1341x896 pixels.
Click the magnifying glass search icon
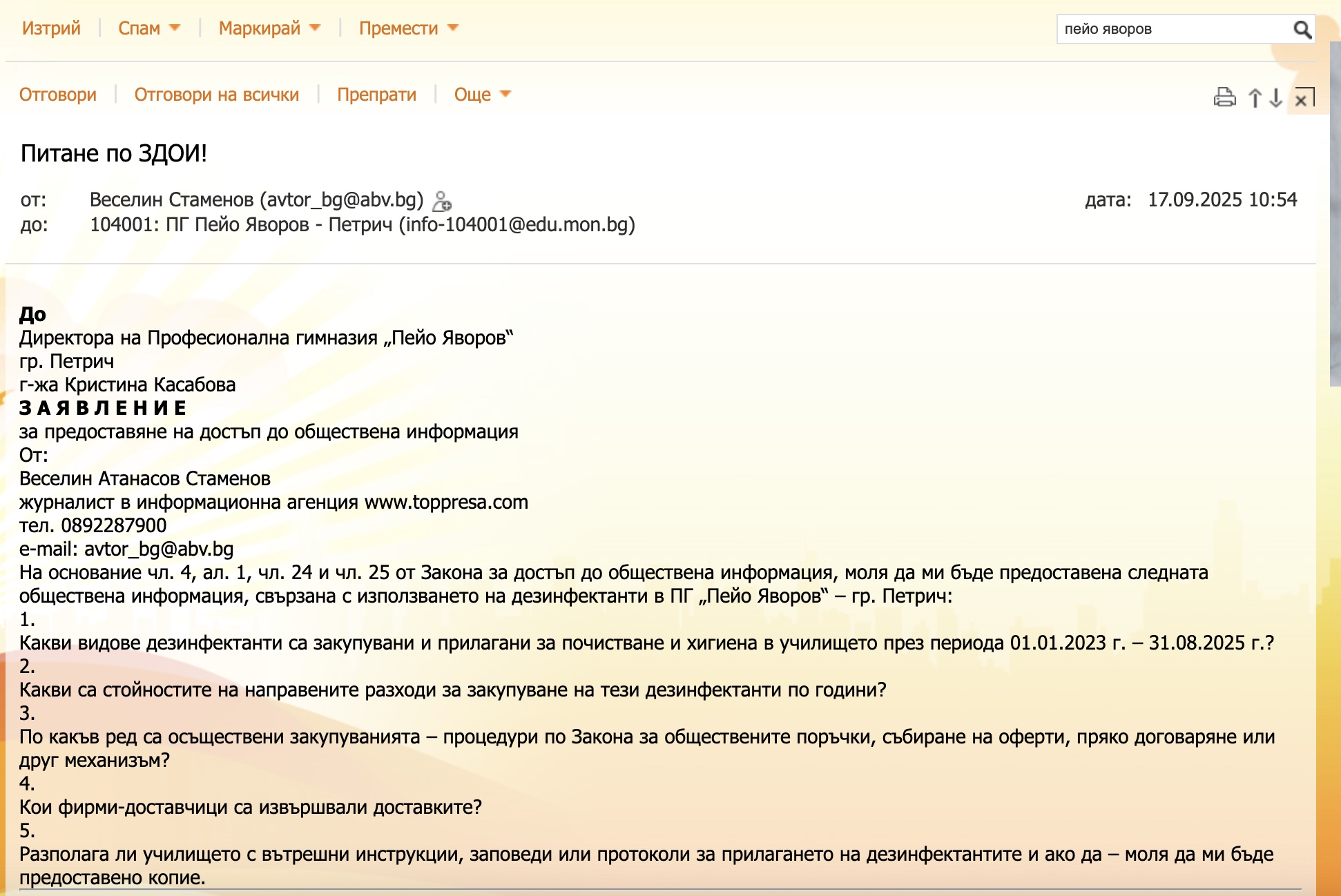point(1302,30)
